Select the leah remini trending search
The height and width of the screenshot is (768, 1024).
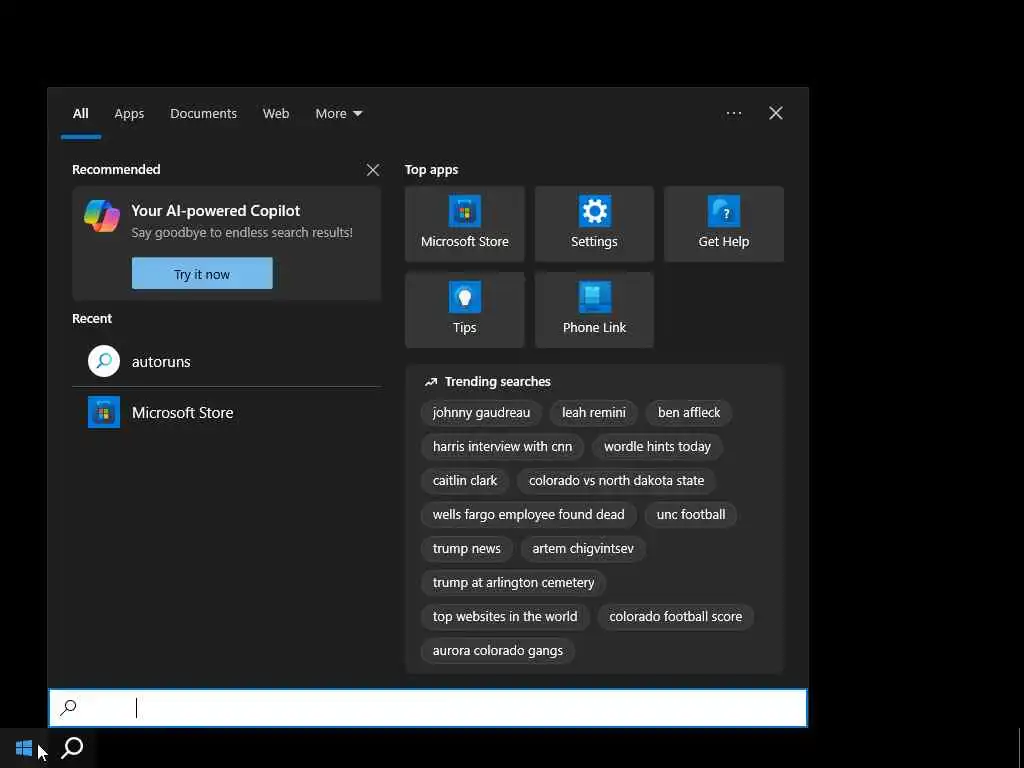[x=594, y=413]
